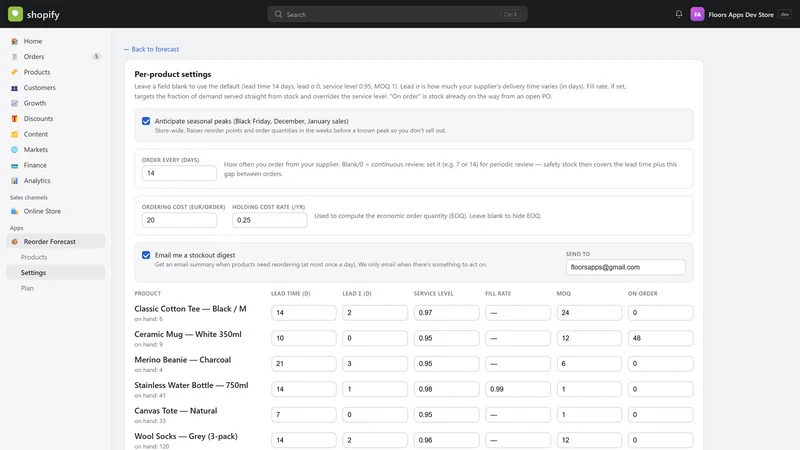Screen dimensions: 800x450
Task: Click MOQ field for Wool Socks
Action: point(589,440)
